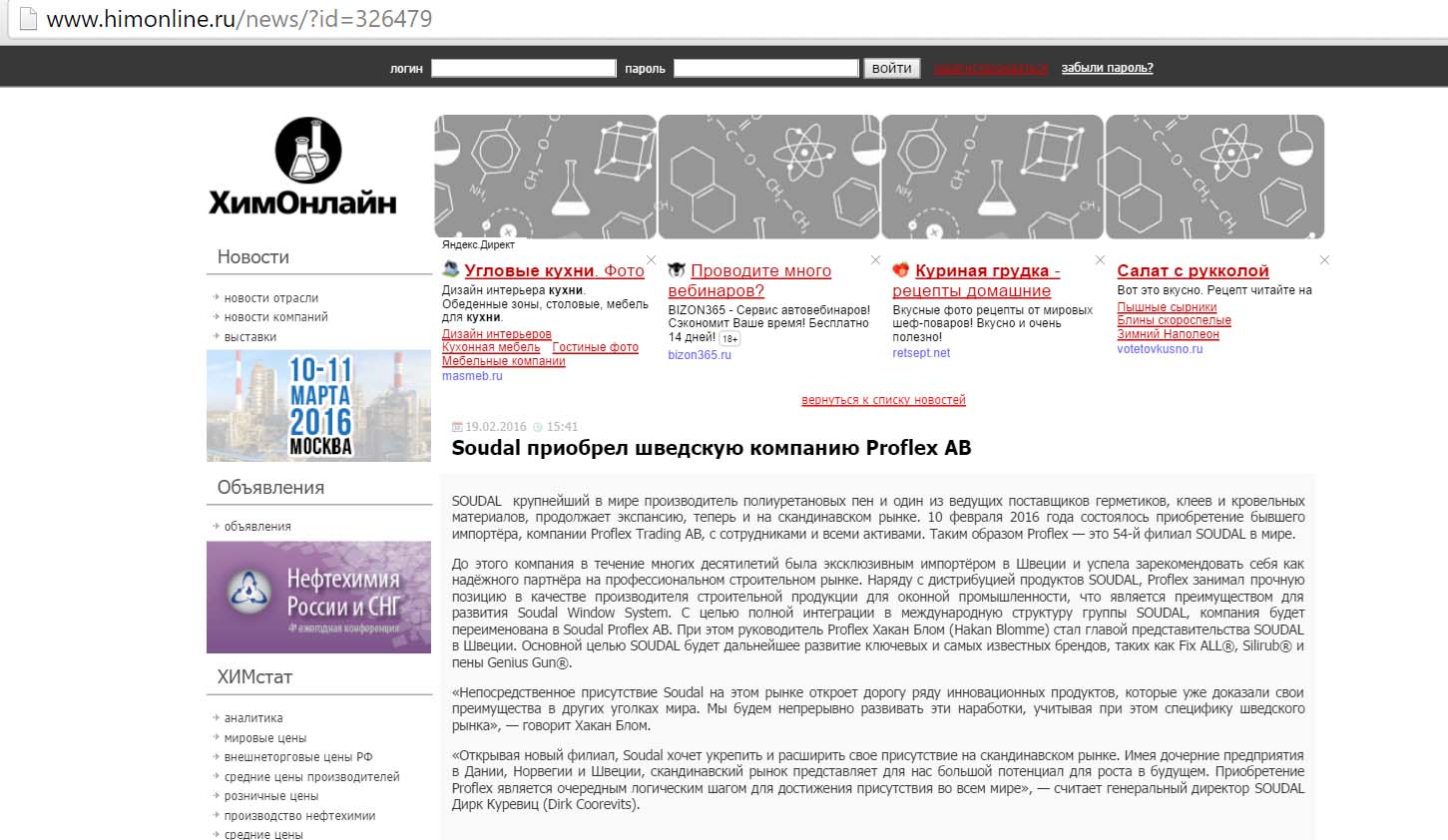Click the Новости section heading
1448x840 pixels.
click(253, 256)
